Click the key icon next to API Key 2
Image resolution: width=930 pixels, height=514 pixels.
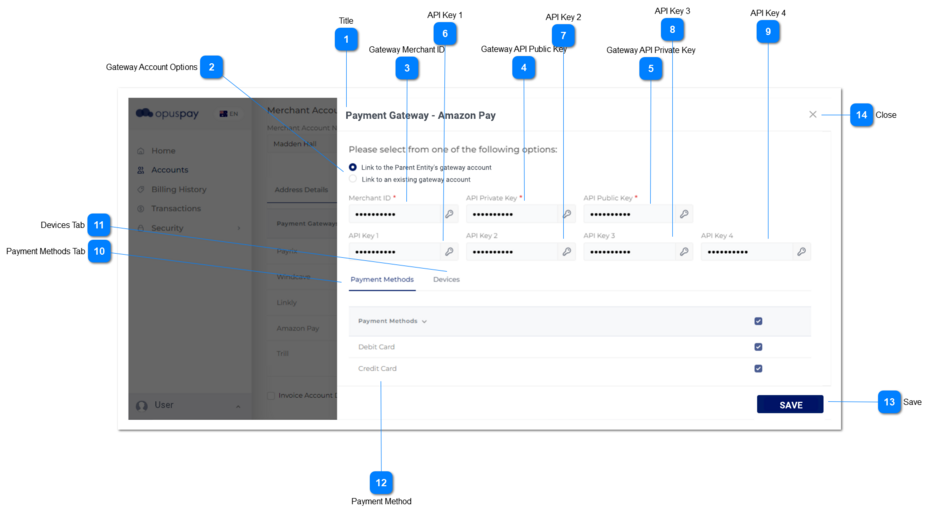coord(567,252)
